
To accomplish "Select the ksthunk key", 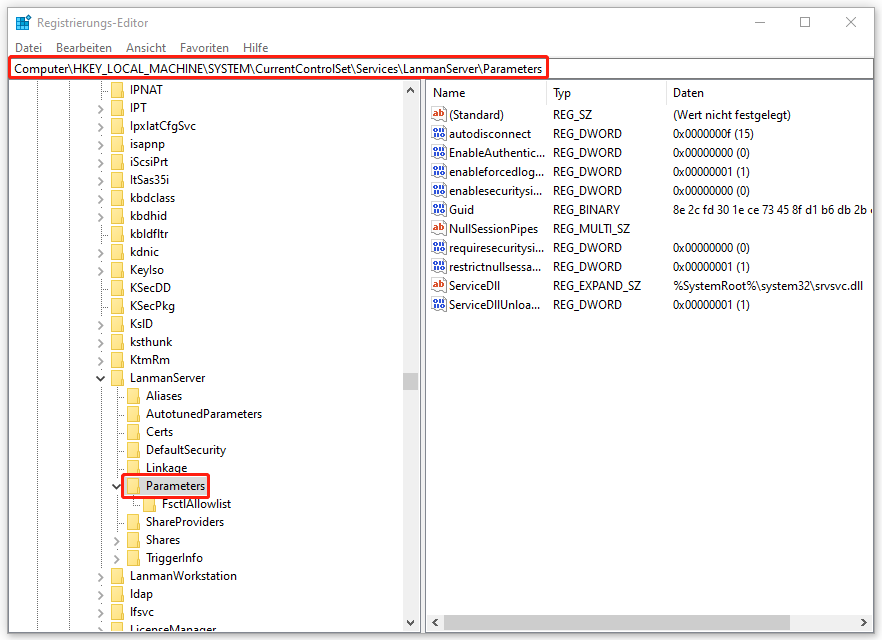I will 151,342.
